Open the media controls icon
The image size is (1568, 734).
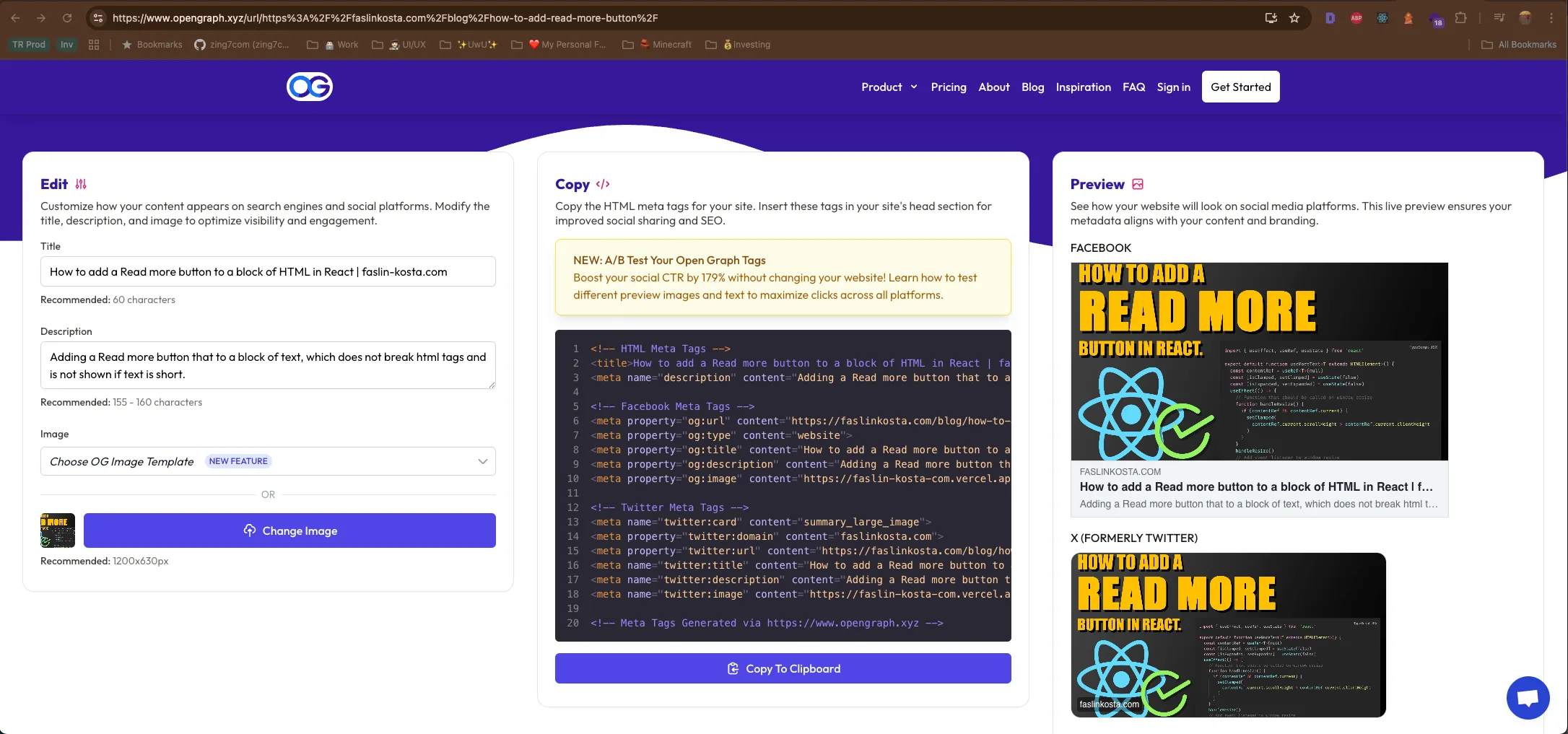1499,18
